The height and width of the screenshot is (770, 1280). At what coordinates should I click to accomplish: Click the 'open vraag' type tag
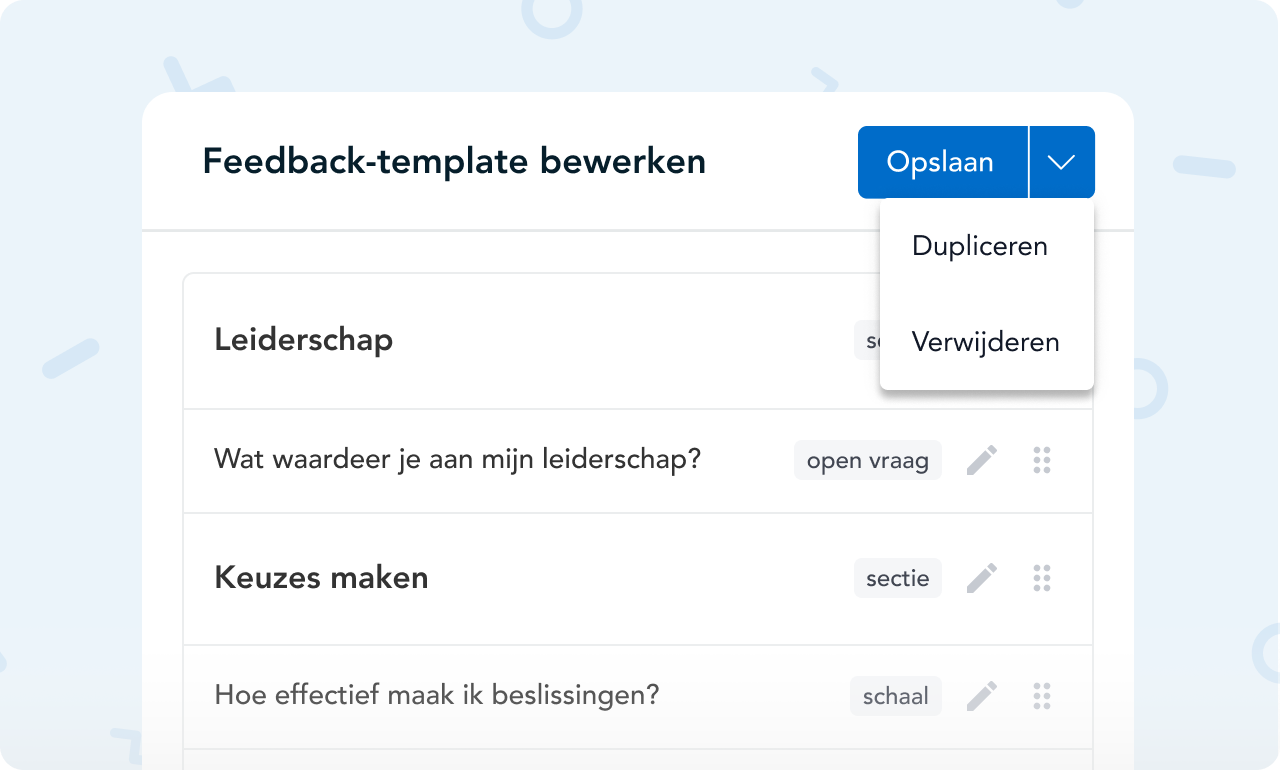pyautogui.click(x=867, y=461)
